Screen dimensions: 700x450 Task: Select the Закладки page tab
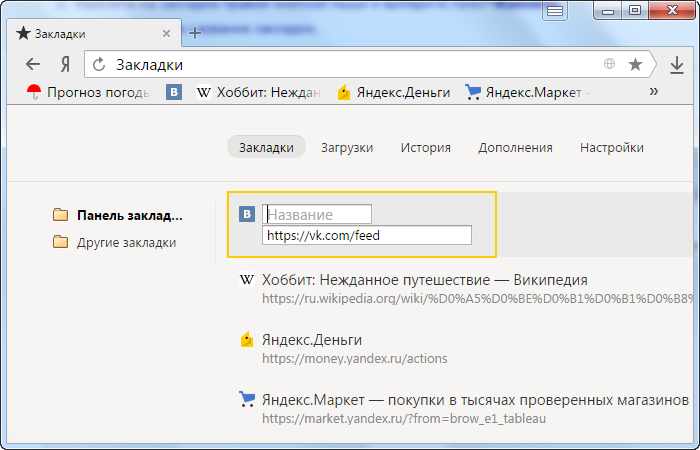point(266,147)
